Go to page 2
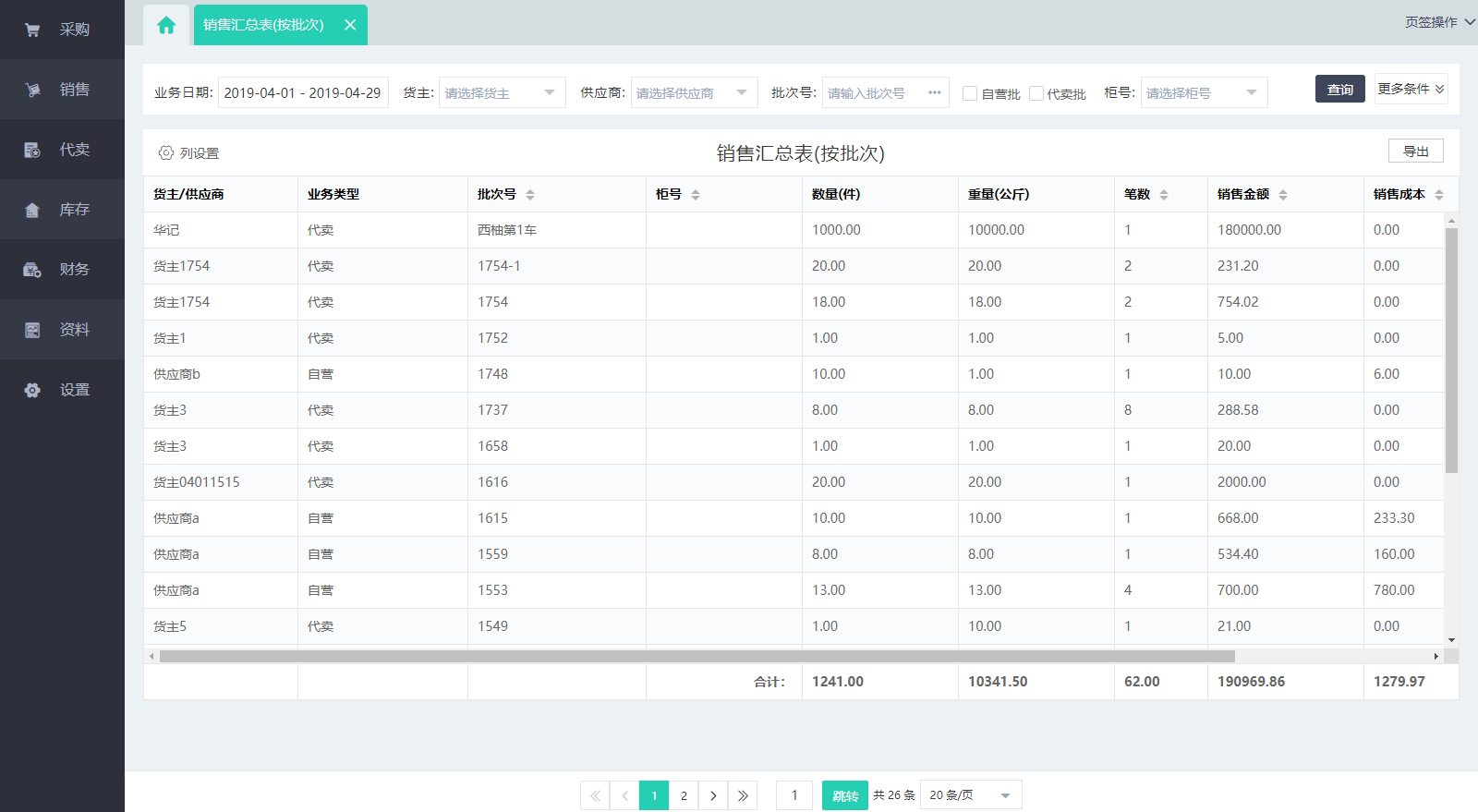 click(x=684, y=795)
